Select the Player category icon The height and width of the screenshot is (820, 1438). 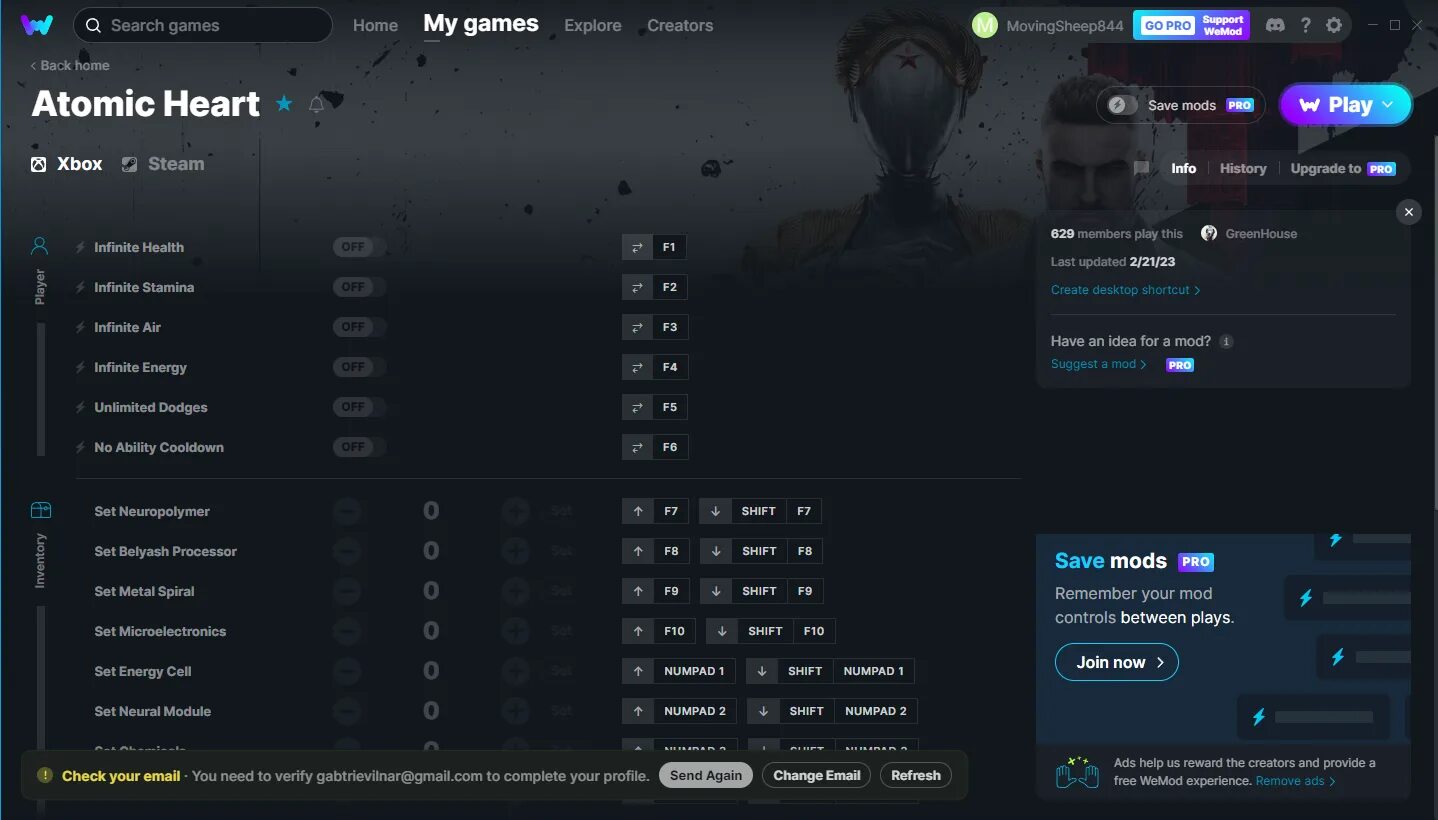click(x=40, y=245)
